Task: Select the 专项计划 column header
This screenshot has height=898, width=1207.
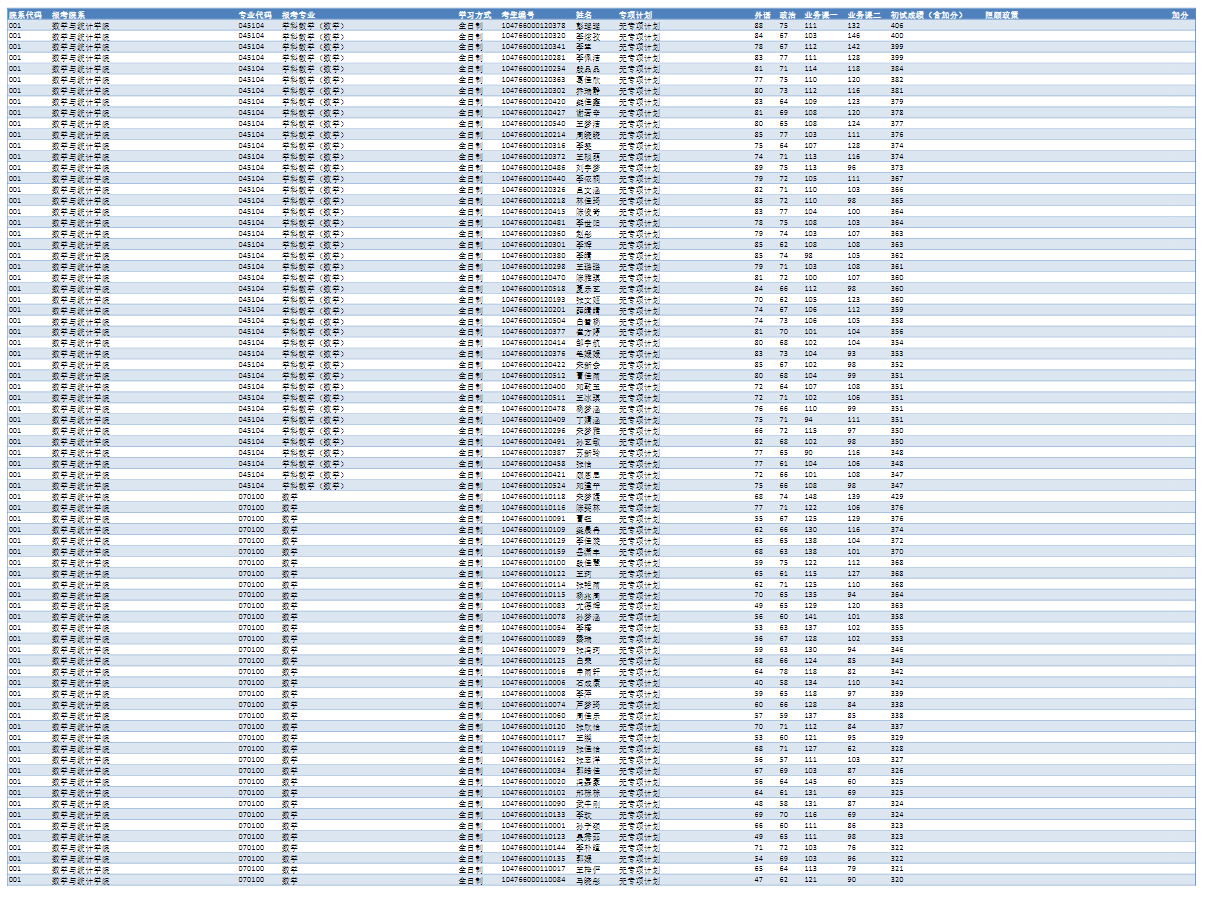Action: (x=635, y=15)
